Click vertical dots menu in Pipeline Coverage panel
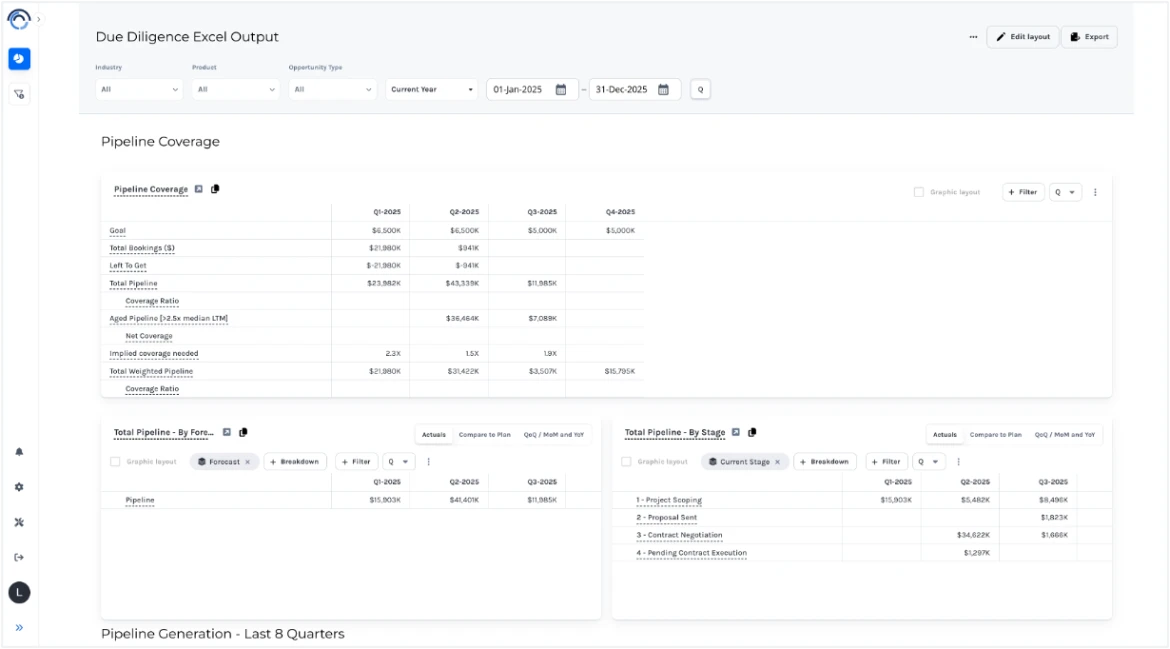The width and height of the screenshot is (1170, 649). pyautogui.click(x=1095, y=192)
